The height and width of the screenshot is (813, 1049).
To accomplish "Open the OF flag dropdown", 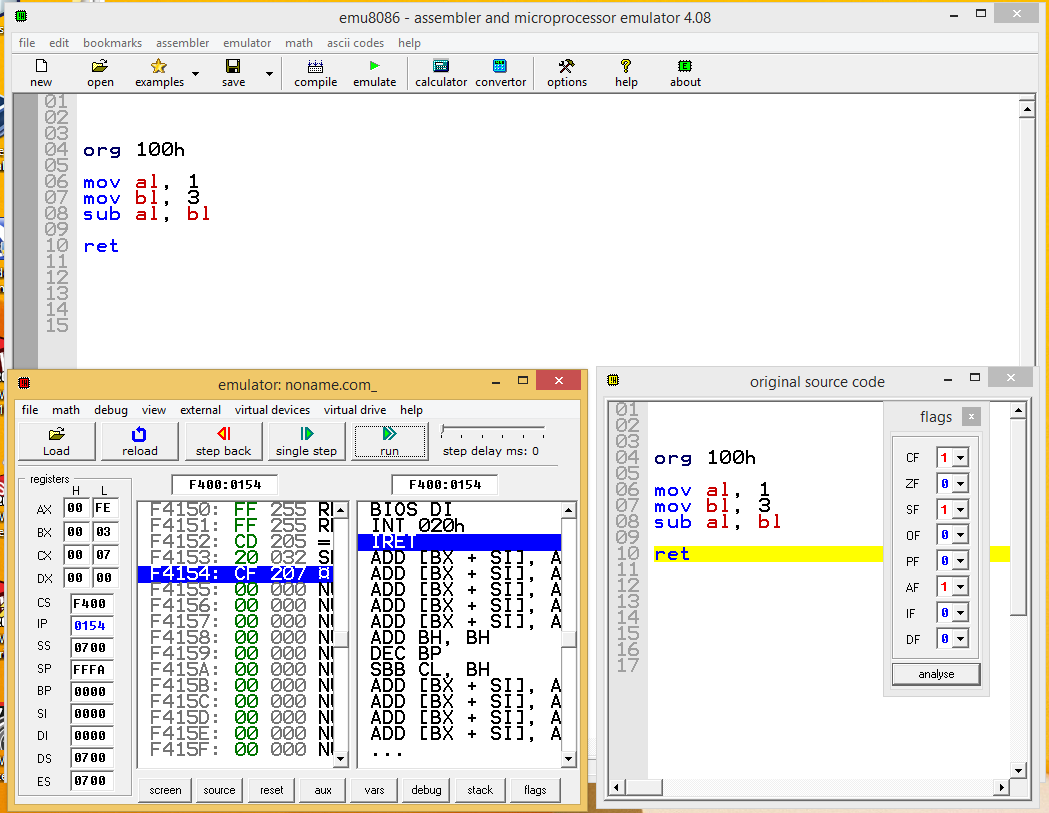I will point(961,535).
